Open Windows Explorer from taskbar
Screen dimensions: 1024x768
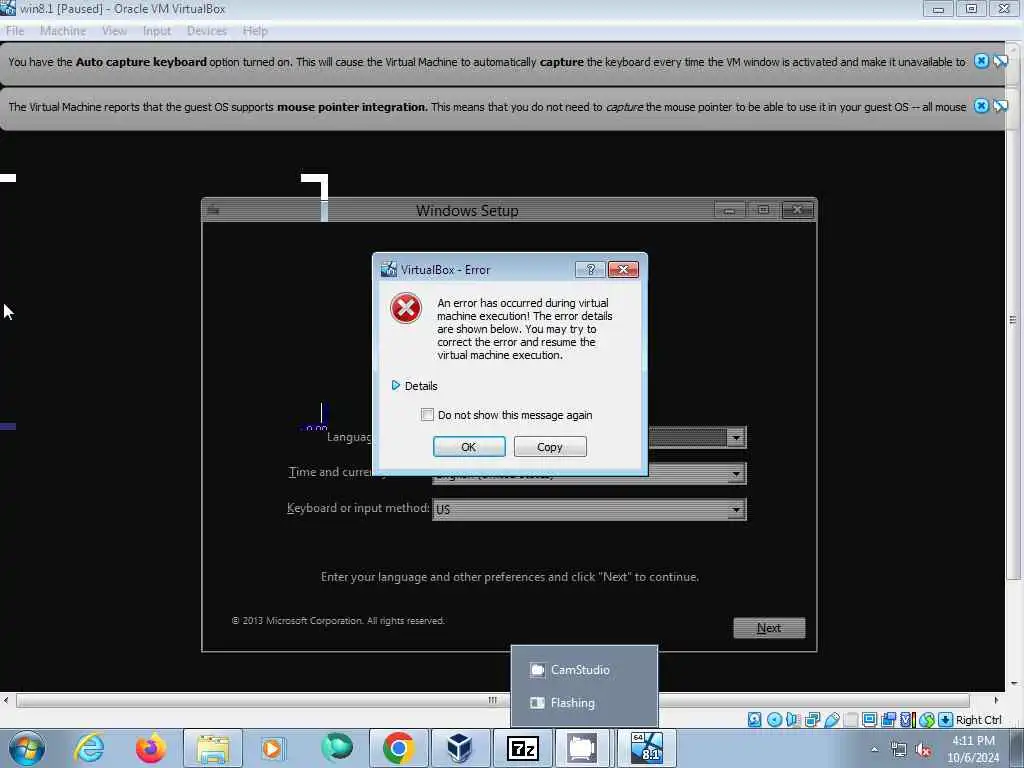[x=212, y=748]
